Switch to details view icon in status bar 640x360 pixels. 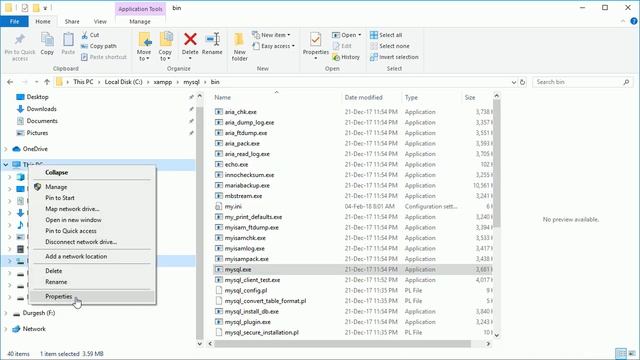(x=621, y=353)
